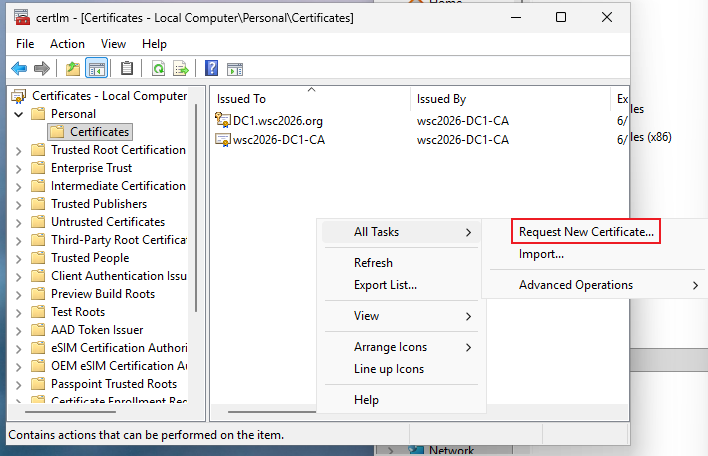
Task: Click the Back arrow toolbar icon
Action: [x=19, y=69]
